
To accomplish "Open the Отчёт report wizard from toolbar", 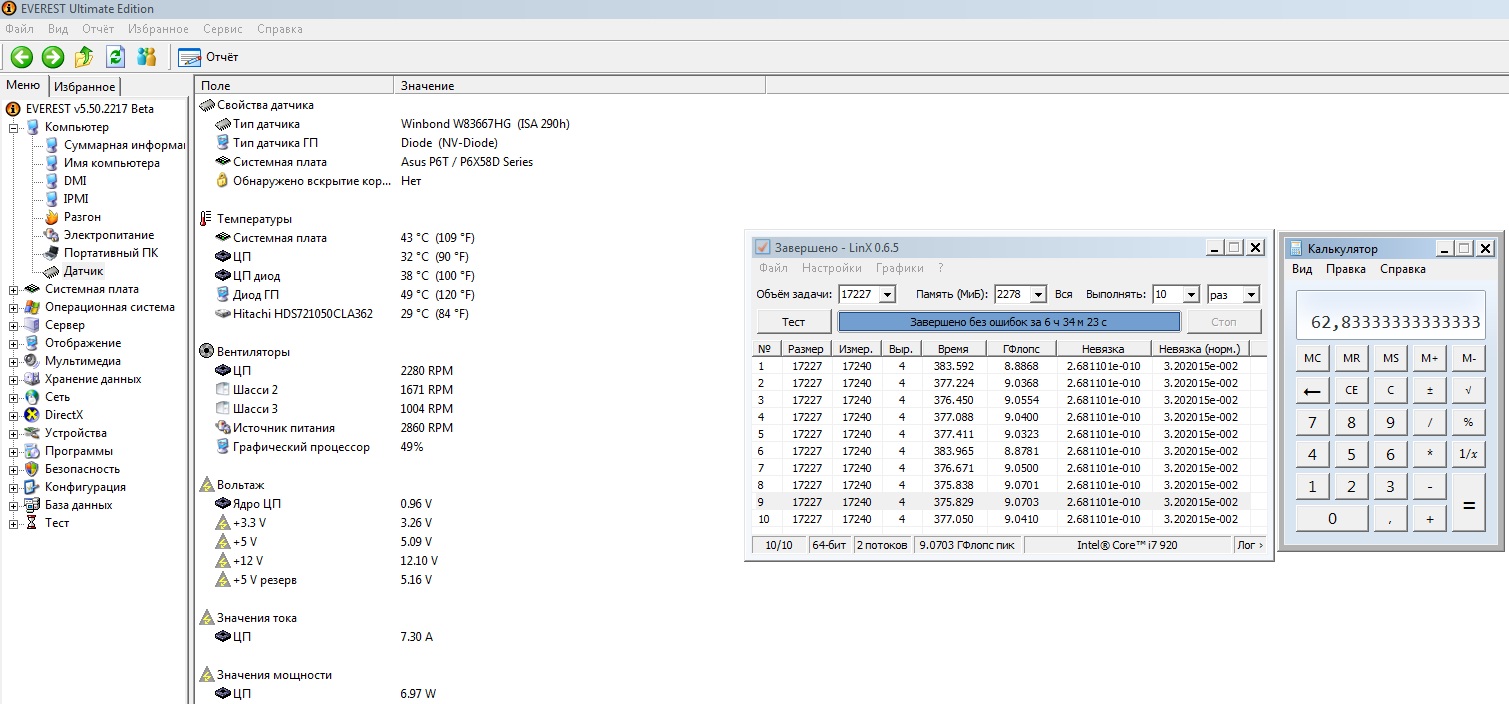I will [209, 57].
